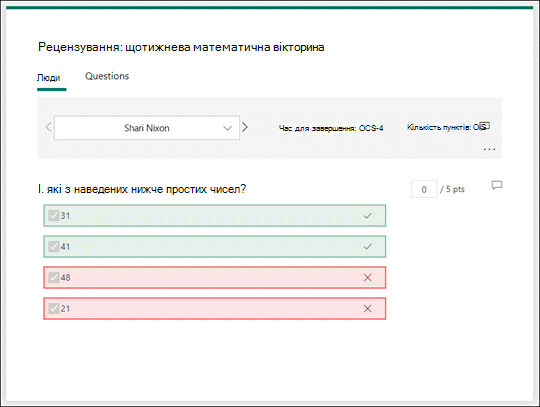
Task: Click the red X on answer 48
Action: (367, 278)
